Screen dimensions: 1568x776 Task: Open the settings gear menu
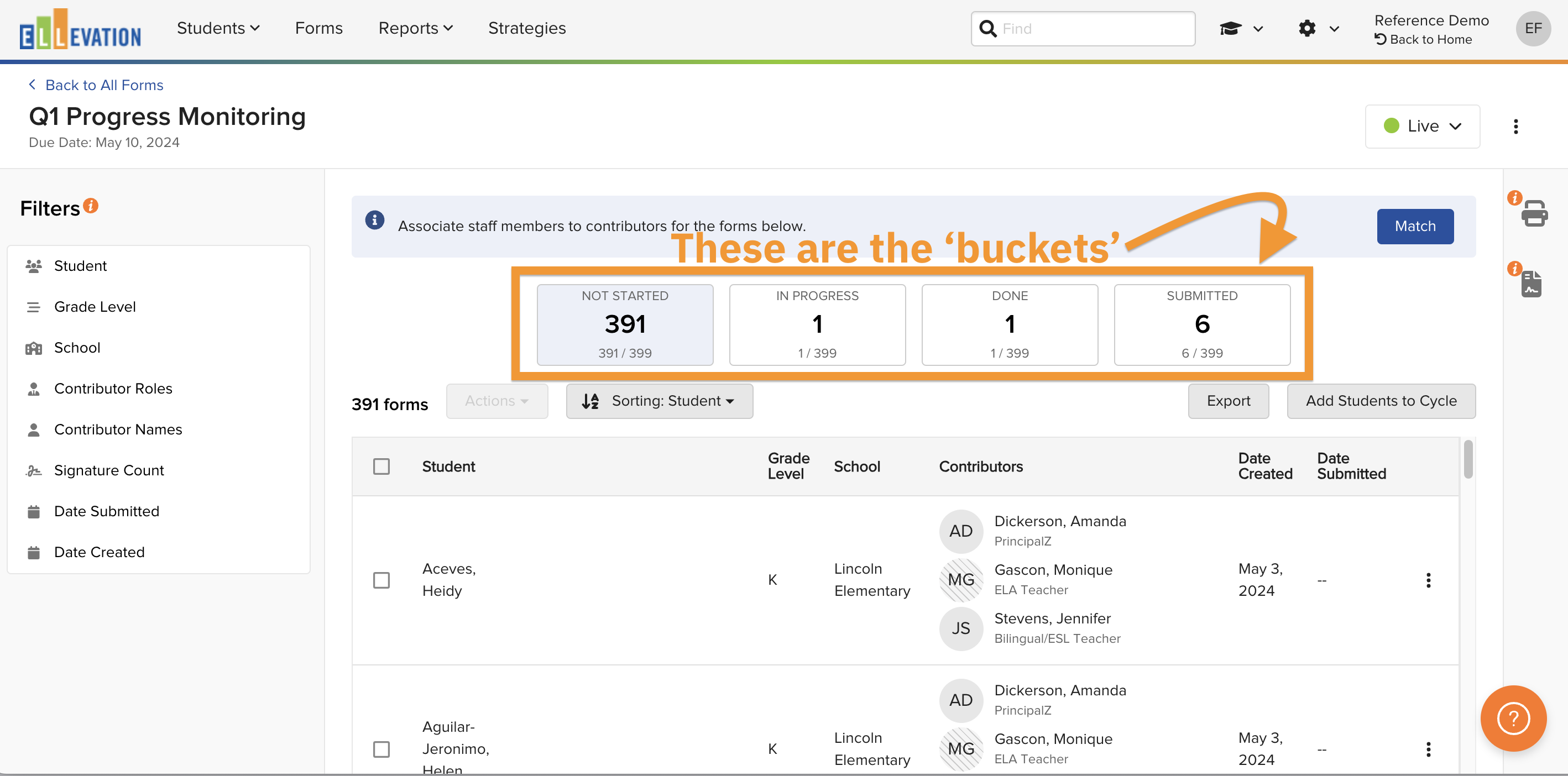1318,29
